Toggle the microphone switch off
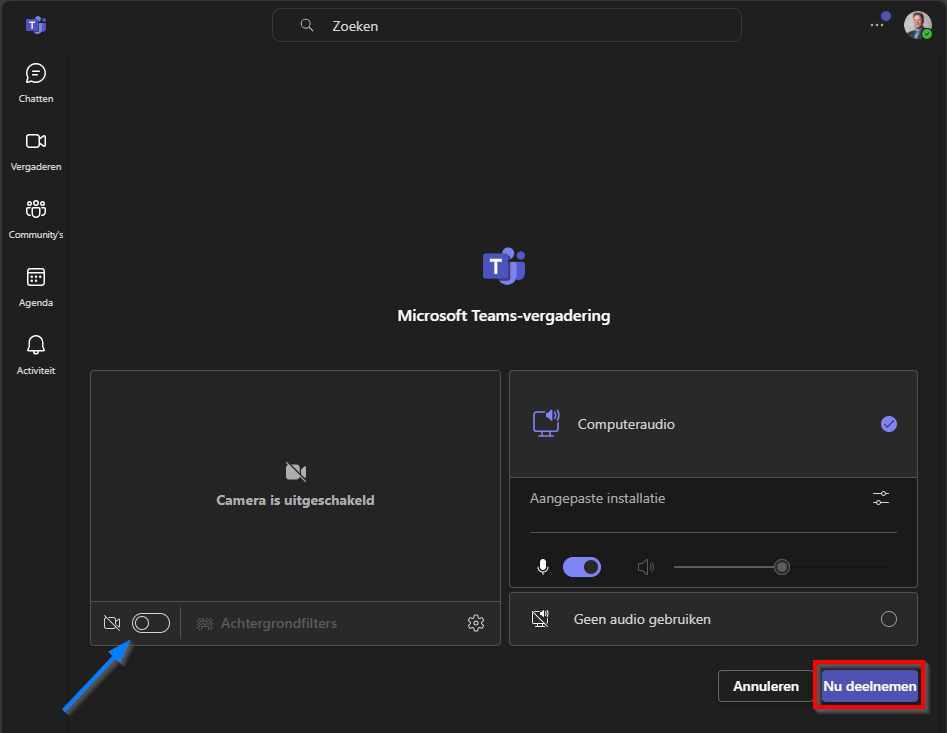 [x=582, y=567]
